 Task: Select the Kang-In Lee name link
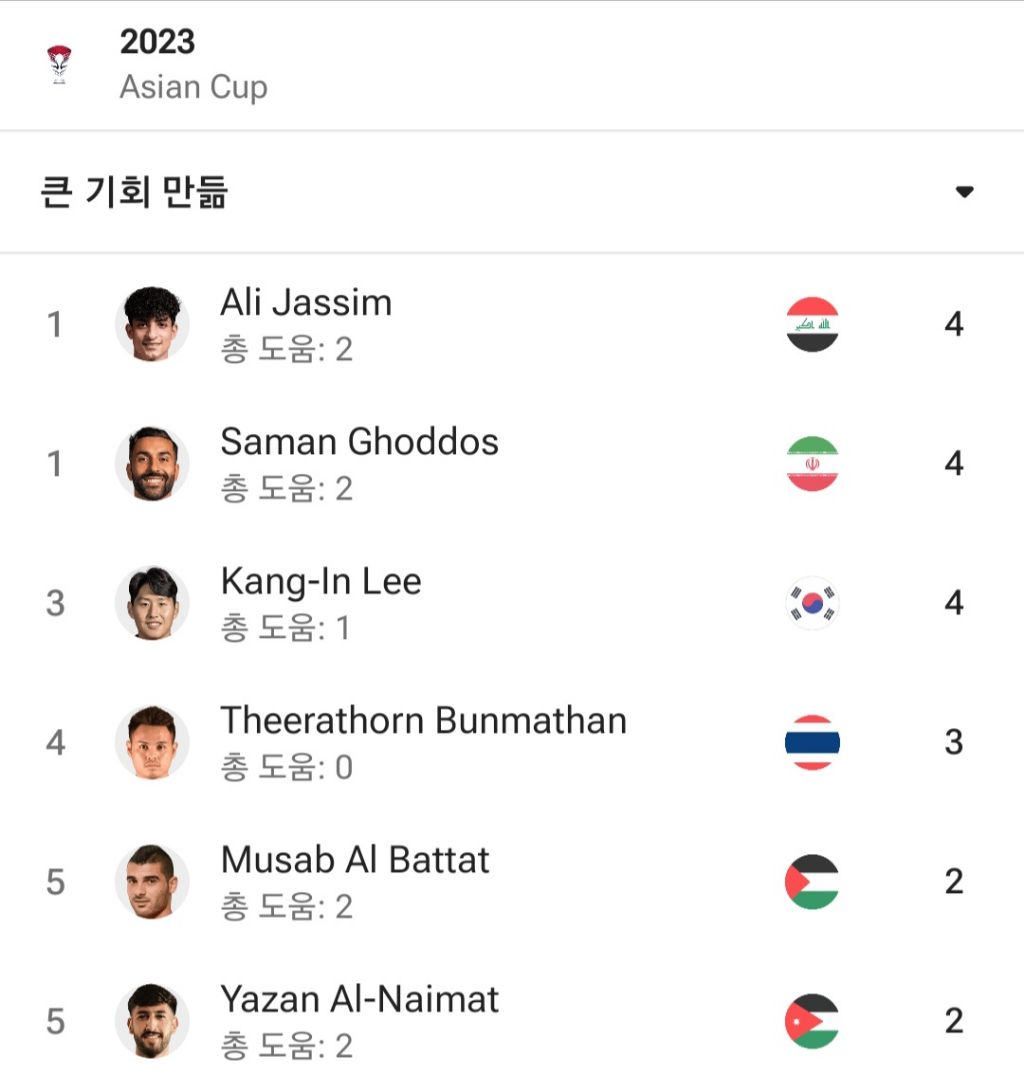pos(321,581)
